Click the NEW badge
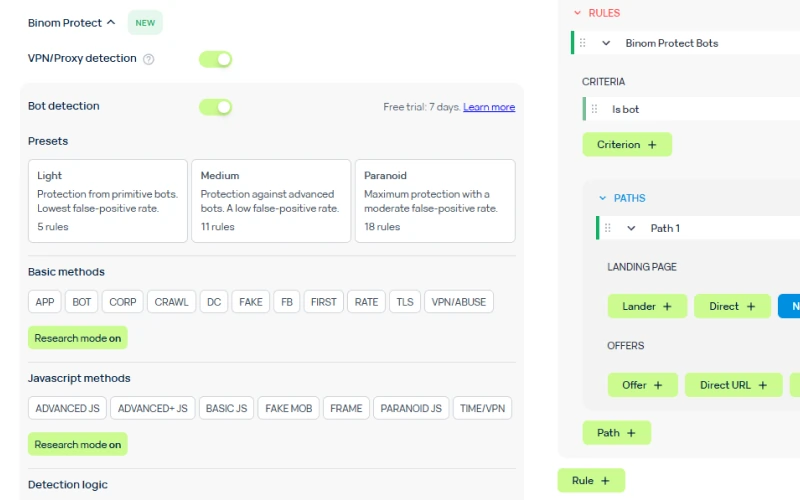The width and height of the screenshot is (800, 500). (145, 23)
